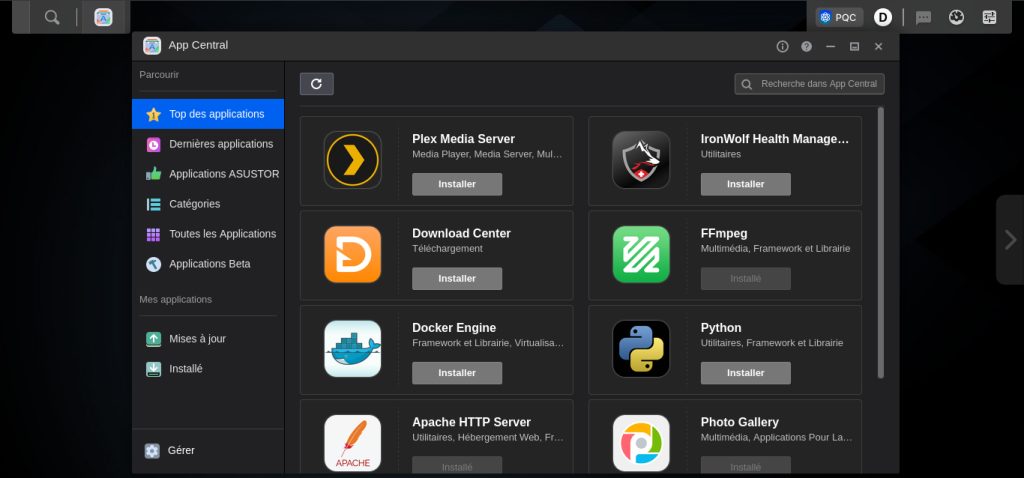Install Plex Media Server

(457, 184)
